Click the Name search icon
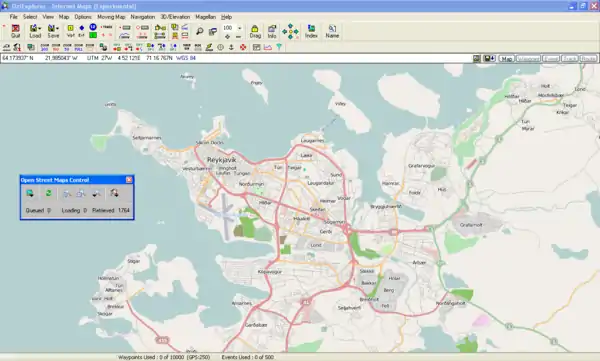 point(332,31)
